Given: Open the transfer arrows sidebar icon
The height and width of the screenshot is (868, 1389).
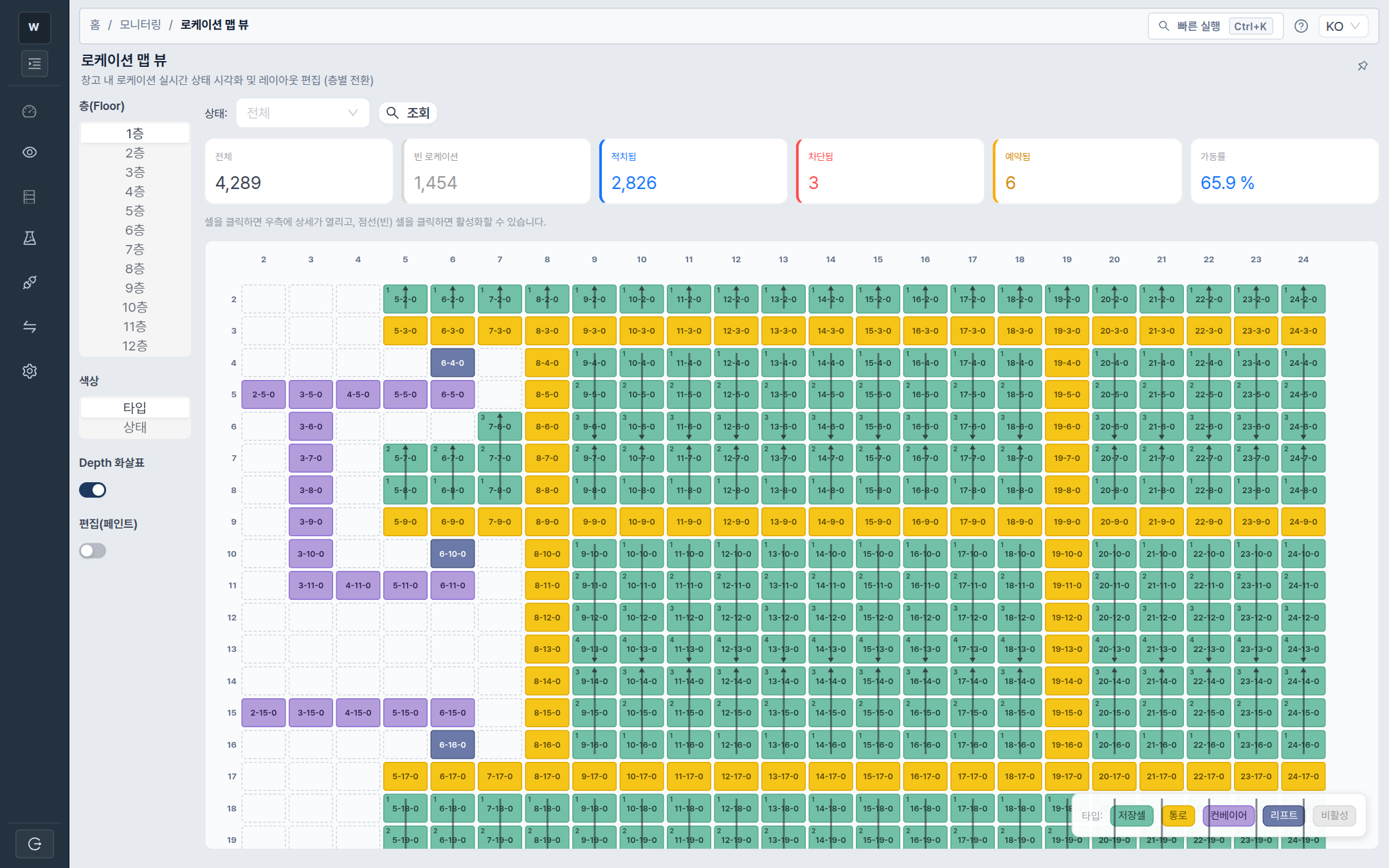Looking at the screenshot, I should tap(30, 327).
